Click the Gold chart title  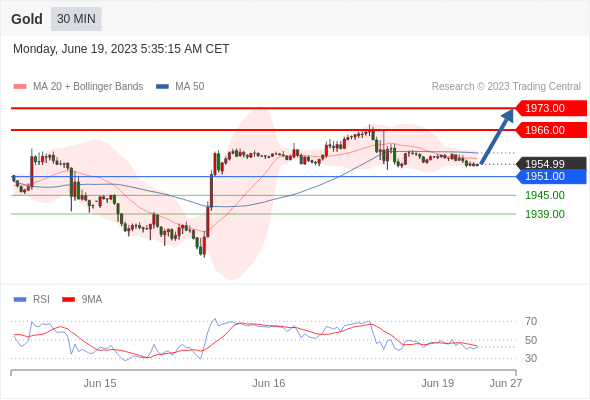(27, 19)
